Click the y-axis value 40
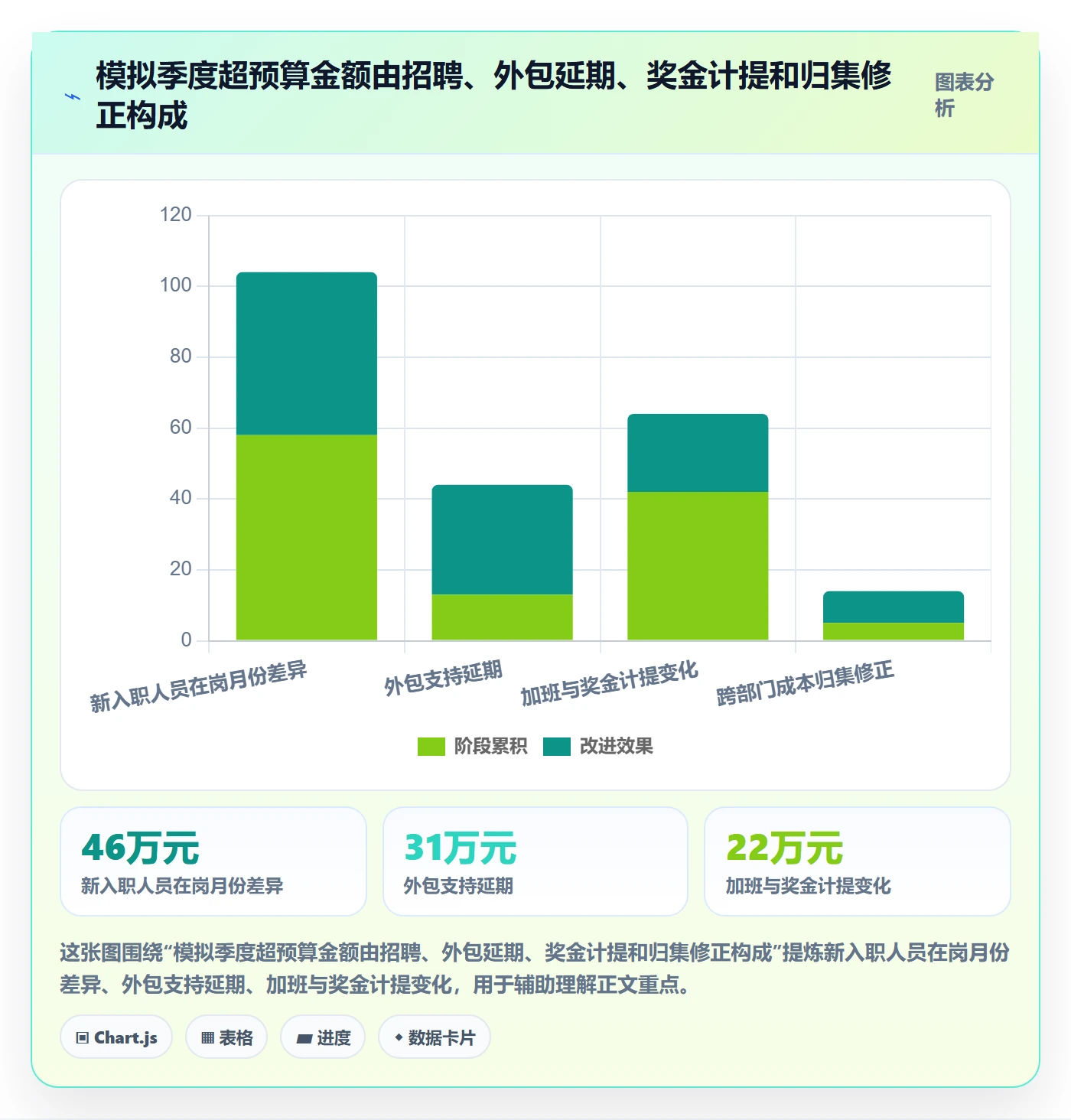The height and width of the screenshot is (1120, 1071). click(x=181, y=498)
